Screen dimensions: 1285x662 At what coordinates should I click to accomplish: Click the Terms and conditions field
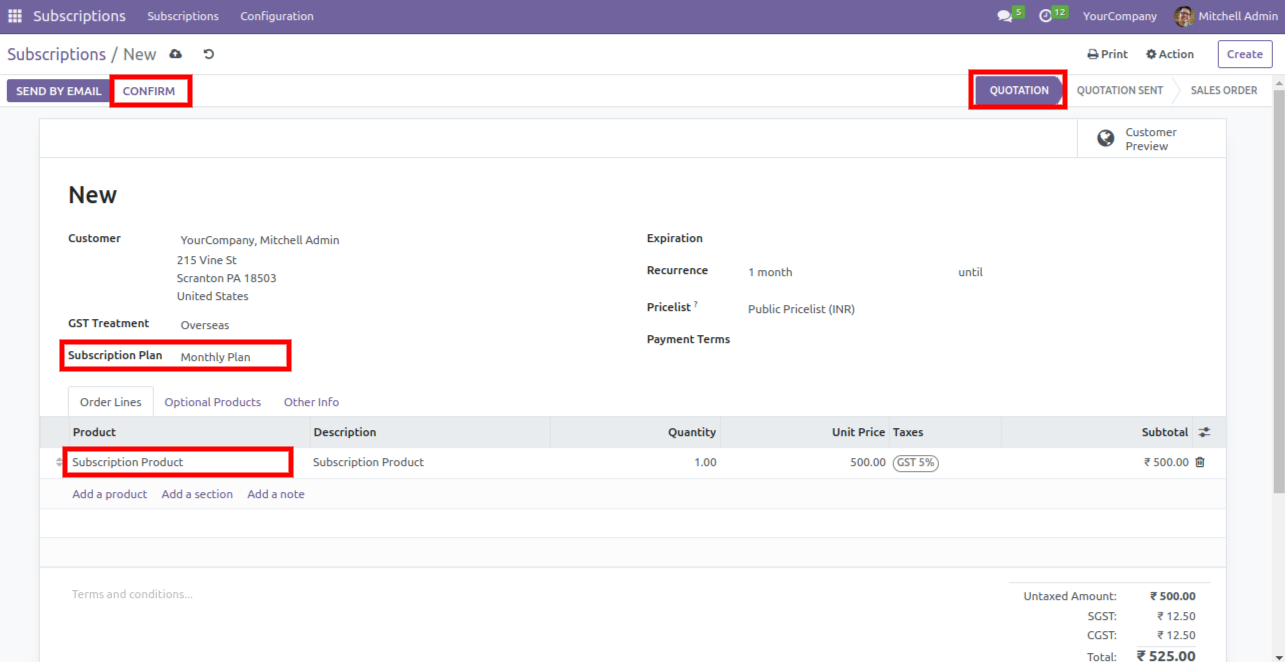(132, 594)
